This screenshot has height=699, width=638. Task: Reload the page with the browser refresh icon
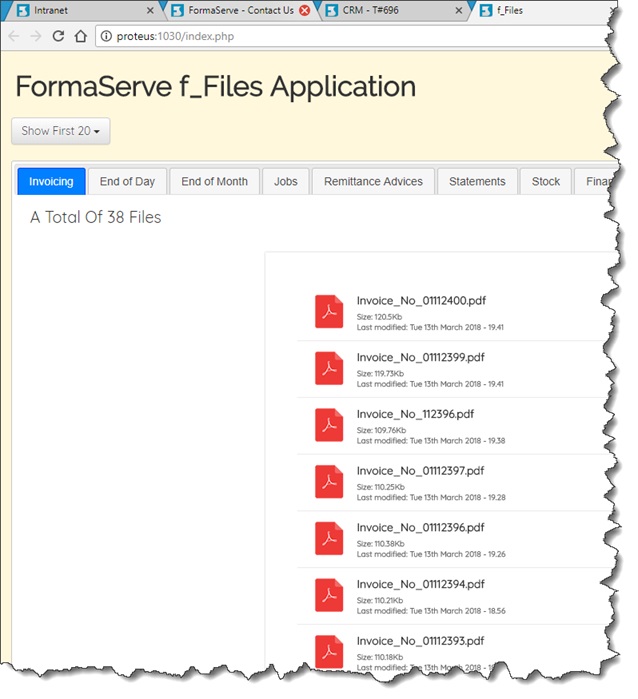pyautogui.click(x=58, y=36)
